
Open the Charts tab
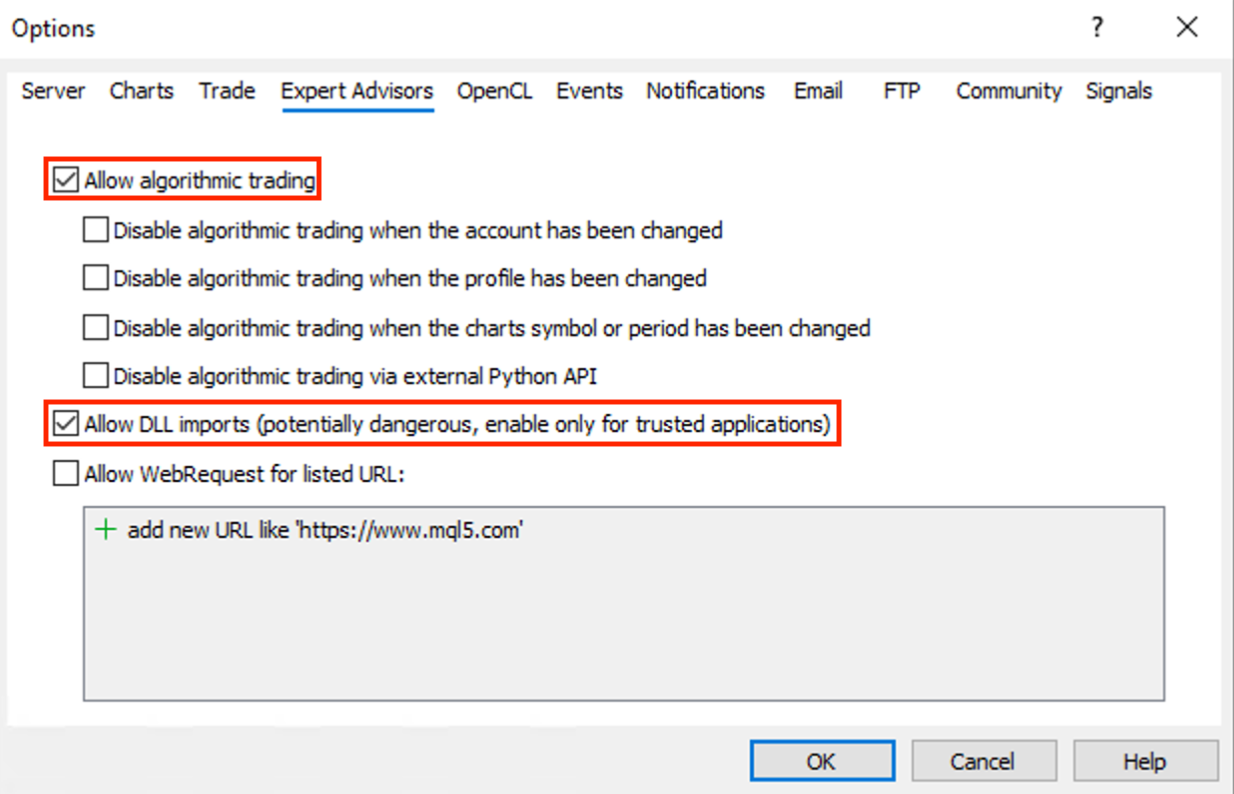141,91
